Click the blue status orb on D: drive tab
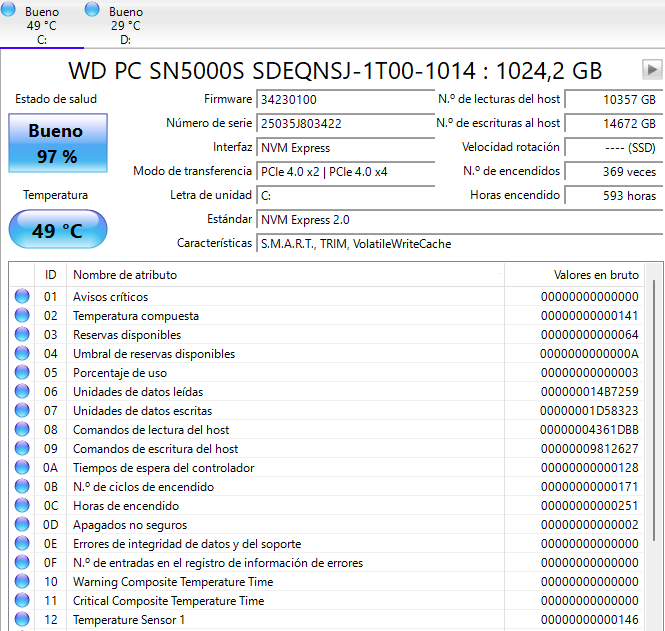665x631 pixels. pos(93,9)
